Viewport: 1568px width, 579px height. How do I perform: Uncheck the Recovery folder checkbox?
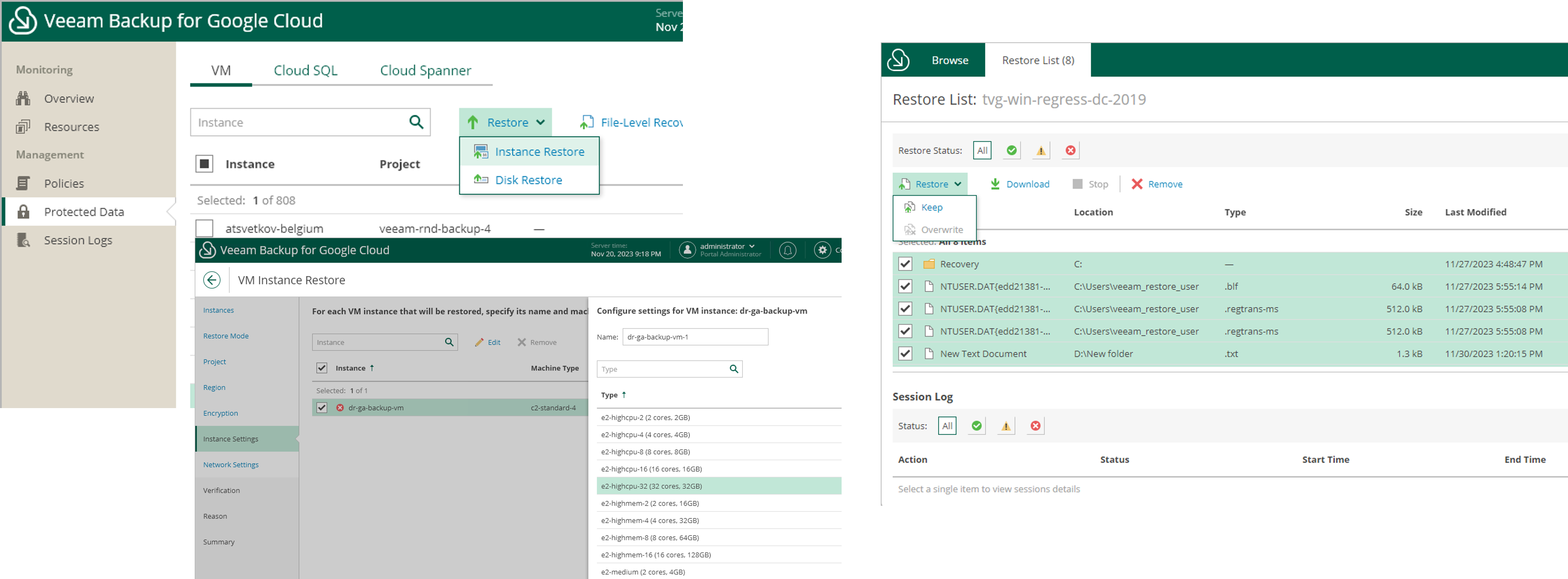click(905, 263)
